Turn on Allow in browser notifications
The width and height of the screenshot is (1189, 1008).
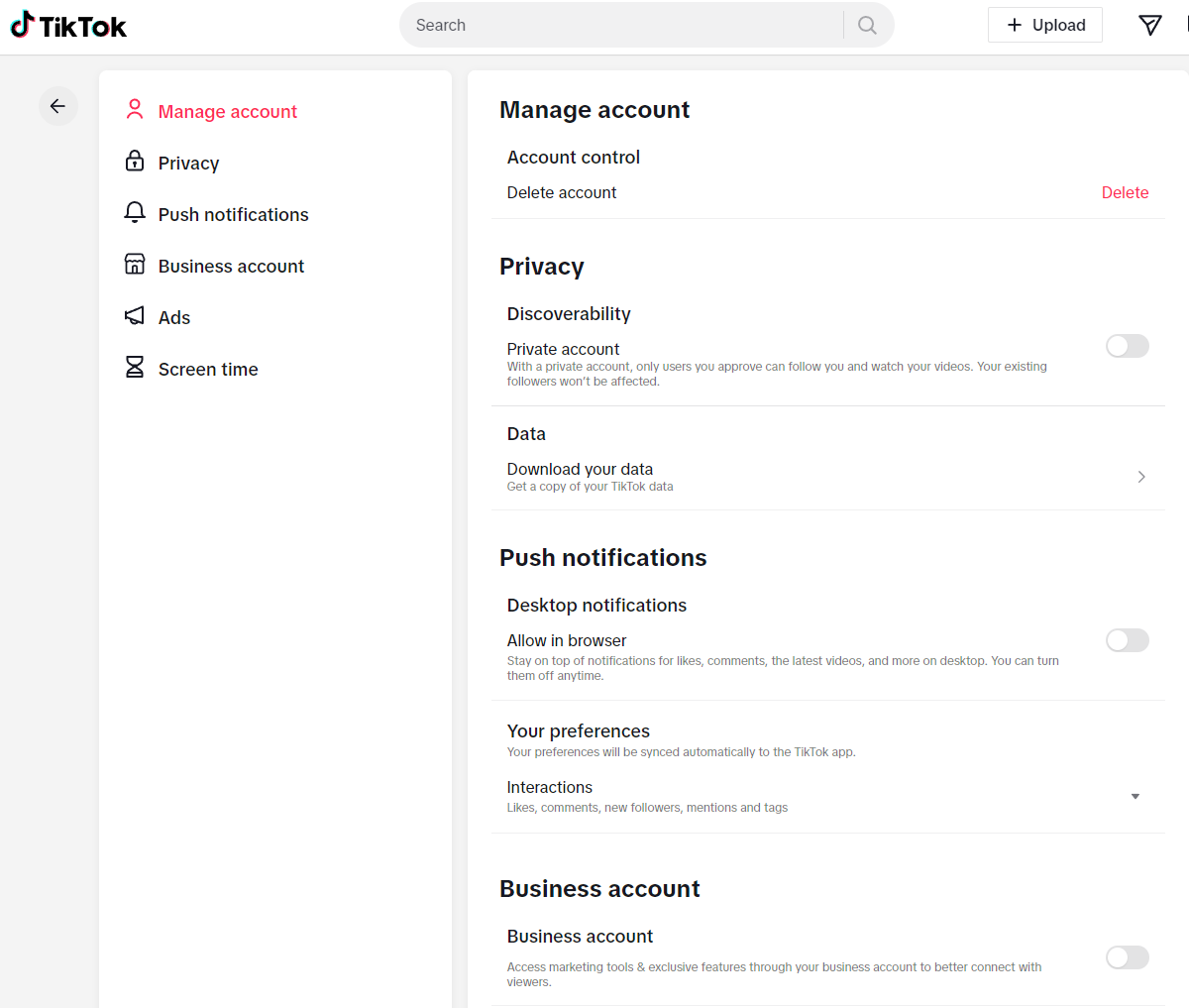point(1127,640)
